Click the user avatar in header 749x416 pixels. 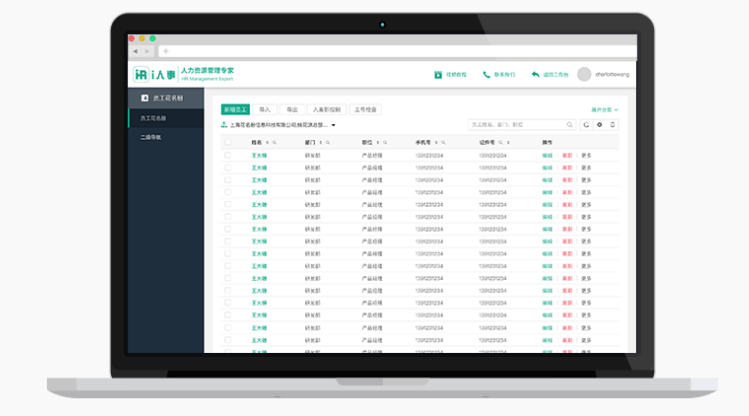click(585, 74)
